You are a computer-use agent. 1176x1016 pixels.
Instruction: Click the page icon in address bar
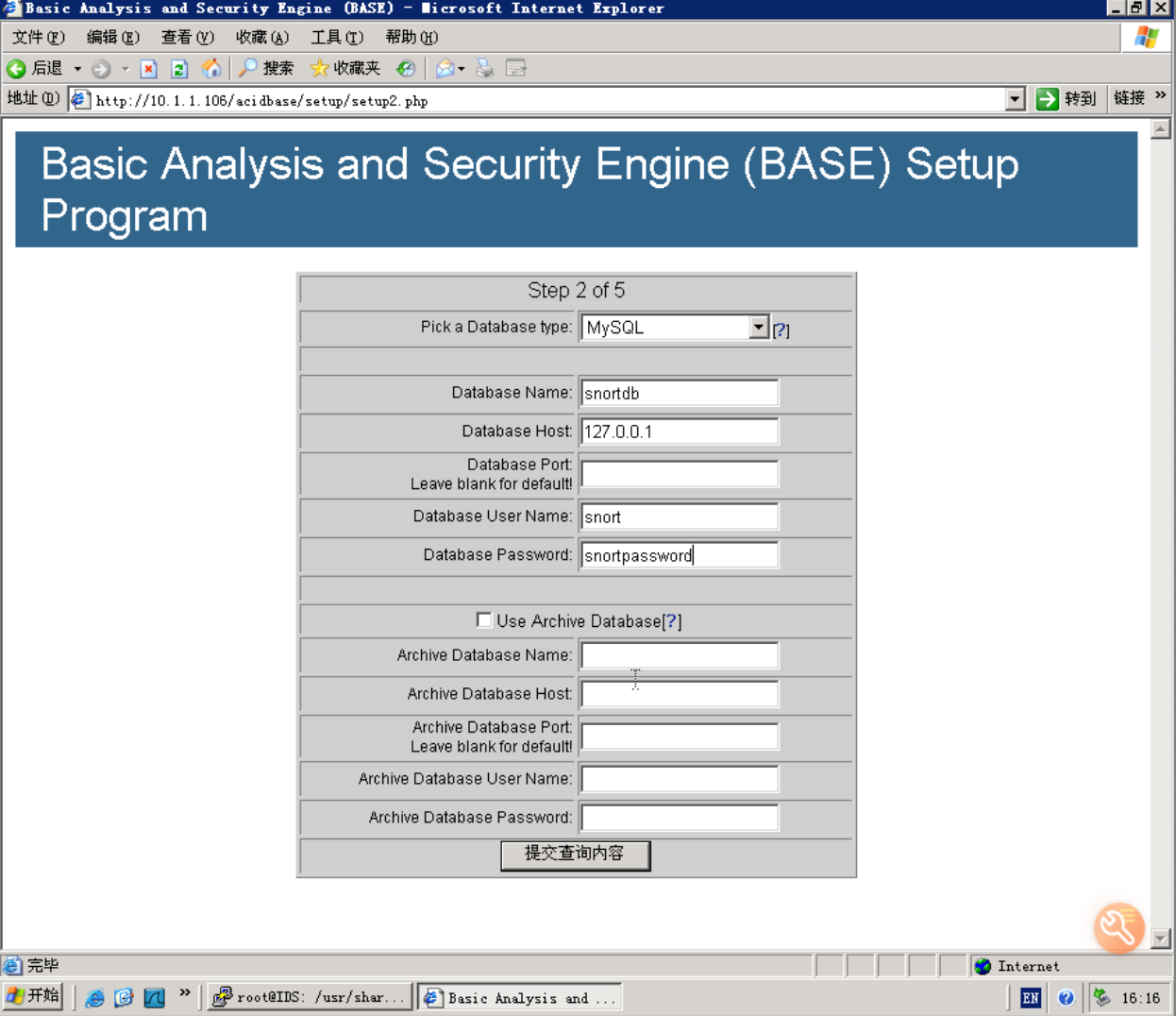[x=80, y=99]
